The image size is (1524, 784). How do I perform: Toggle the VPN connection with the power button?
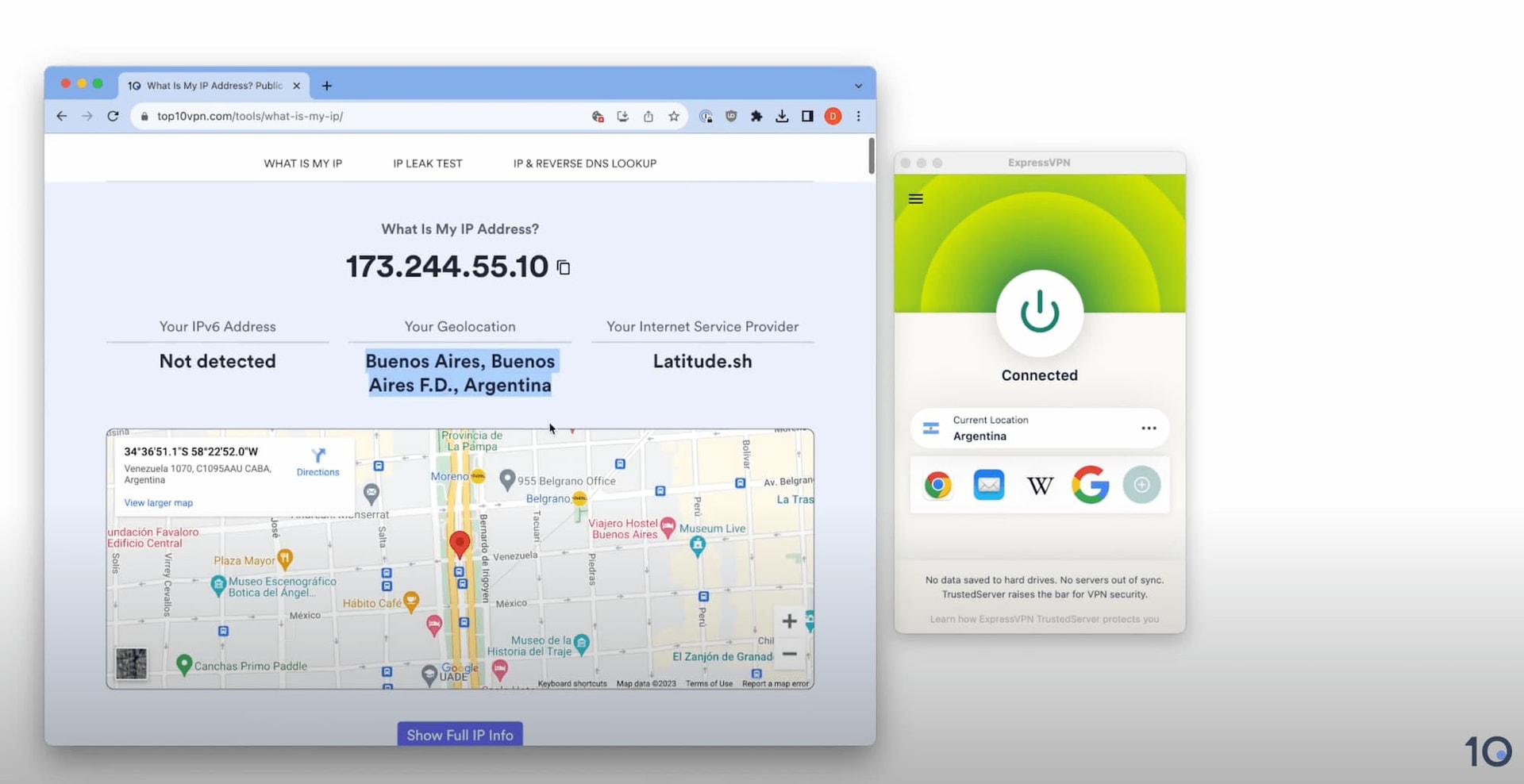coord(1039,313)
